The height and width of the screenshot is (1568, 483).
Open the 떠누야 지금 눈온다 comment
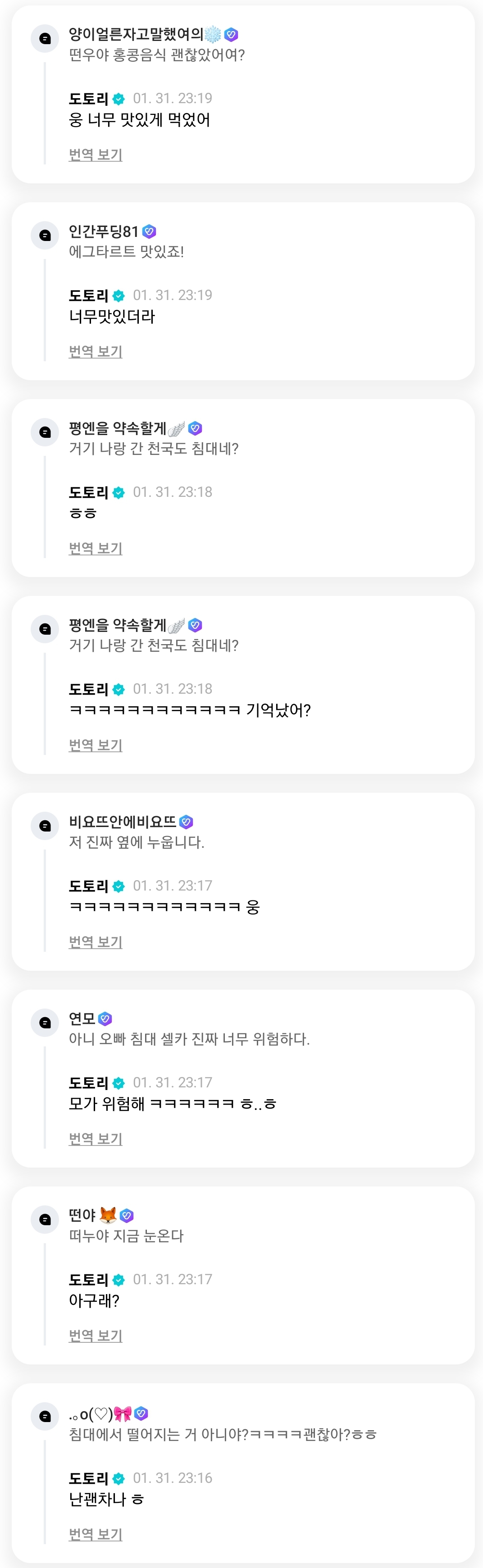126,1236
